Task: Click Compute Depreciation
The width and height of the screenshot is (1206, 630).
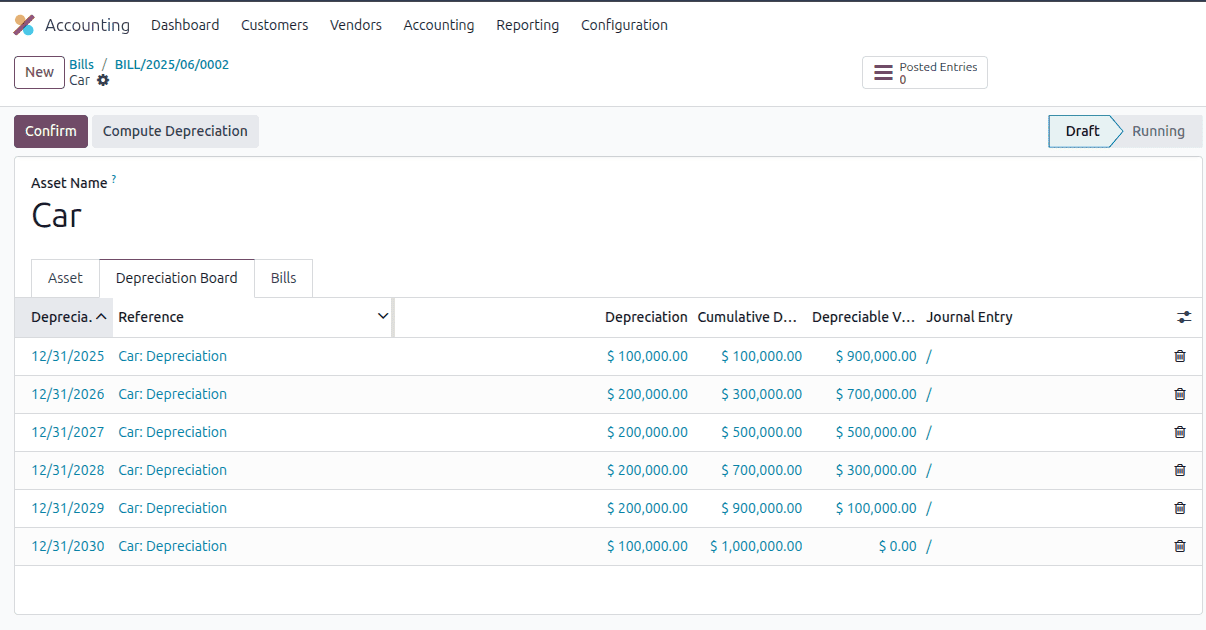Action: pyautogui.click(x=175, y=131)
